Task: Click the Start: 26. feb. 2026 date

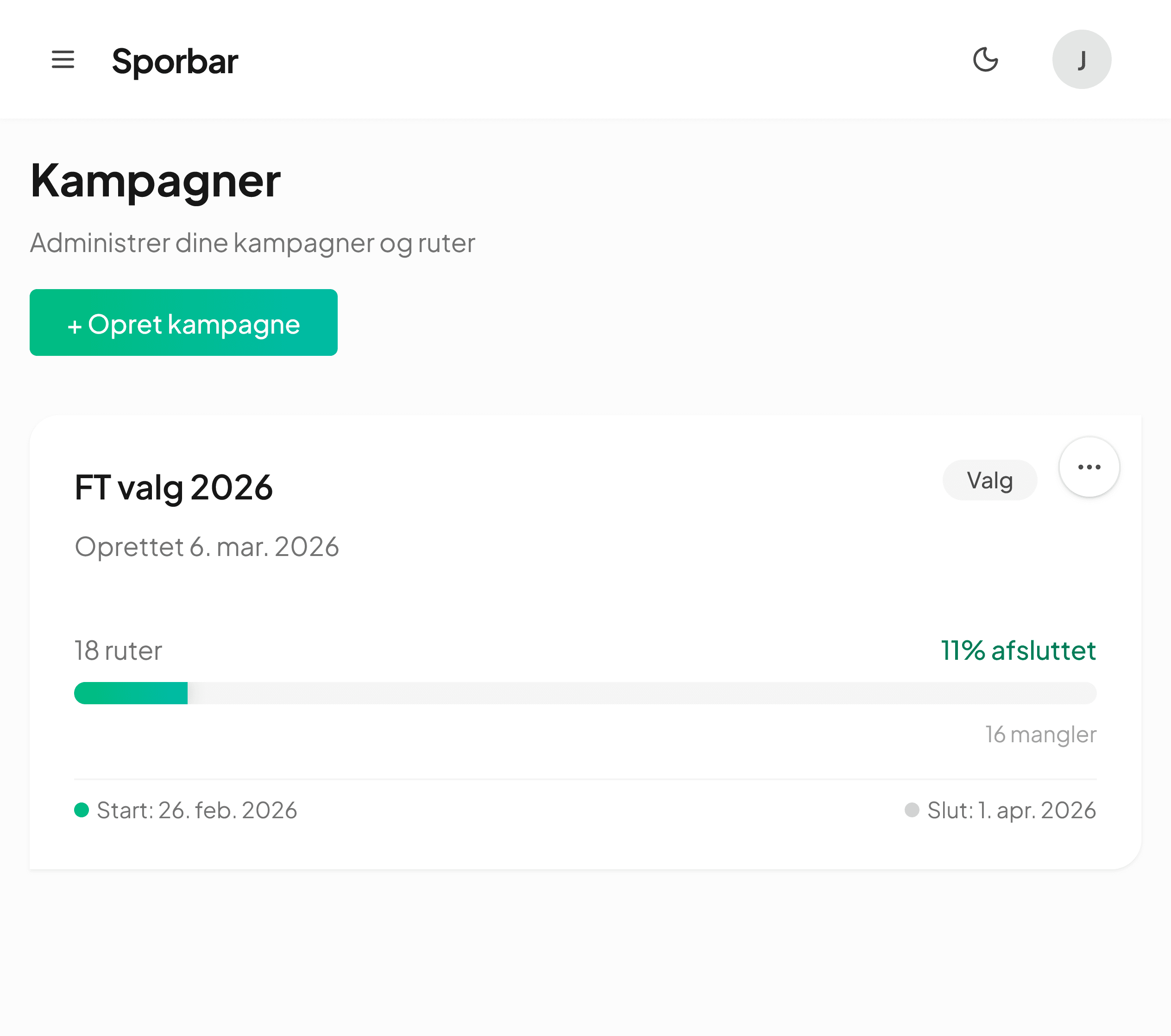Action: coord(197,810)
